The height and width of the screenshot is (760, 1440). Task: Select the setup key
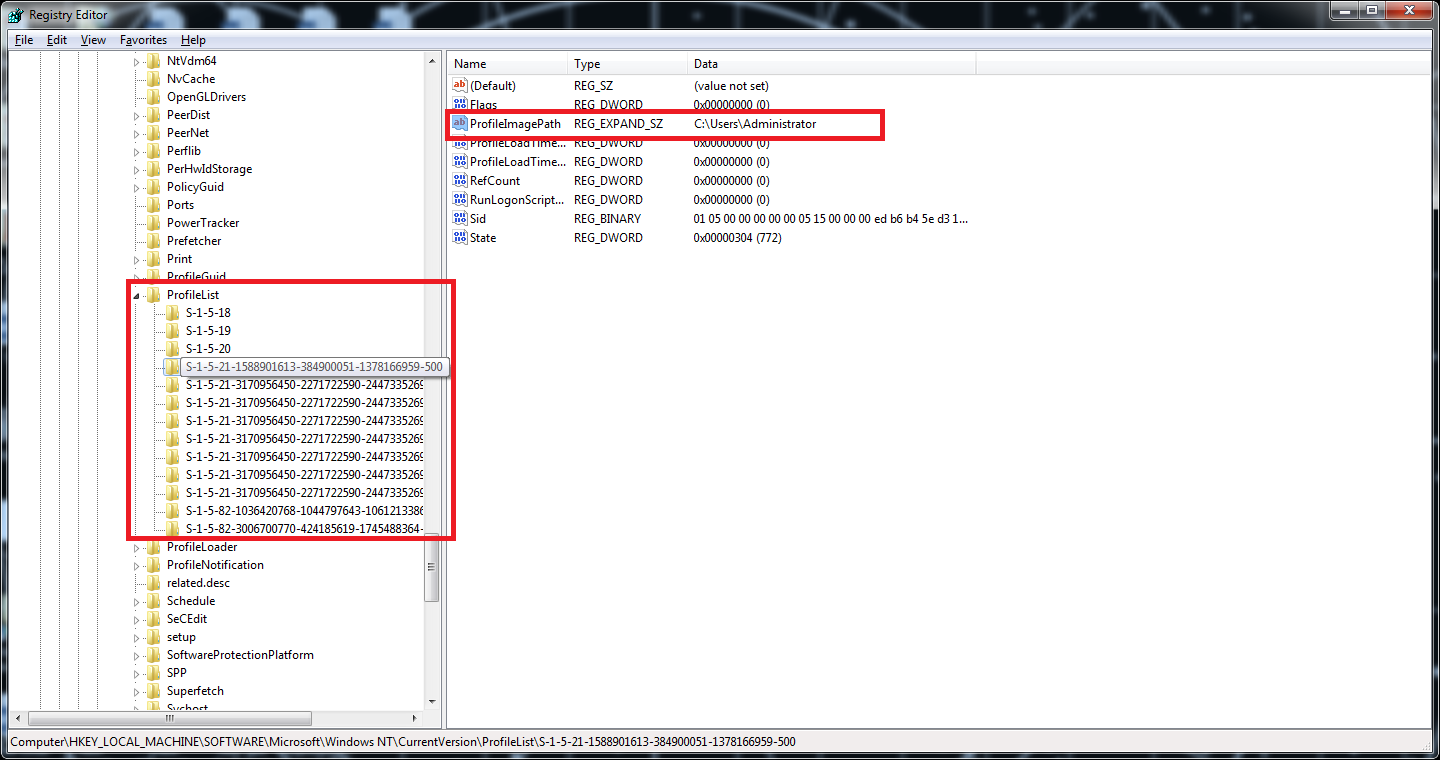(x=181, y=637)
